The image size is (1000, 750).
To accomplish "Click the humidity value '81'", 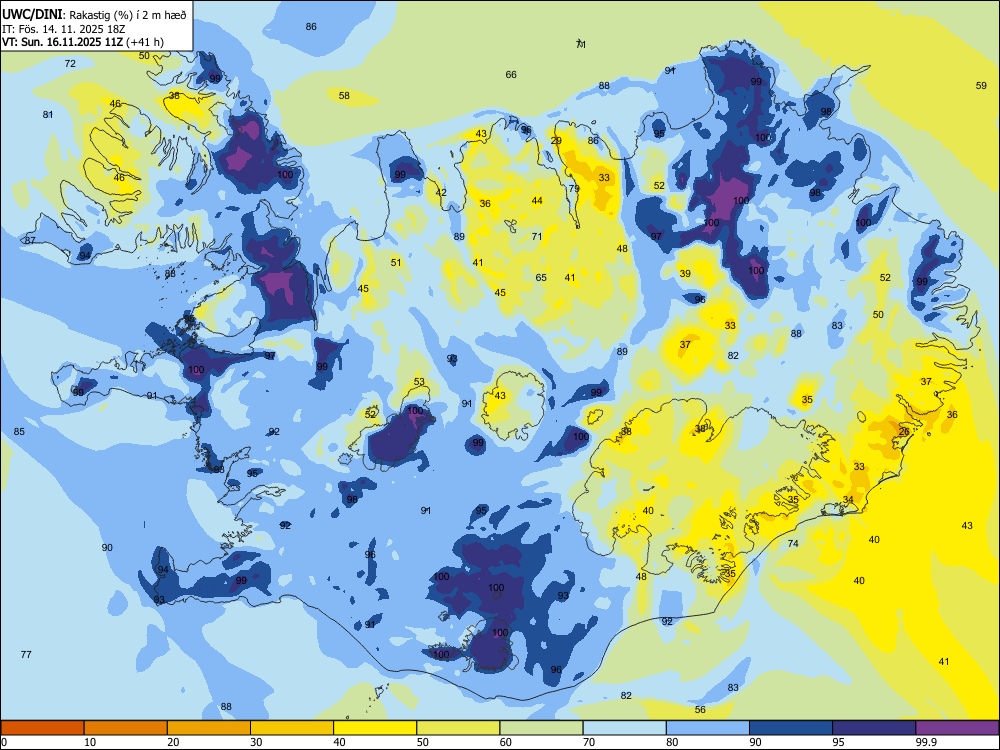I will (48, 114).
